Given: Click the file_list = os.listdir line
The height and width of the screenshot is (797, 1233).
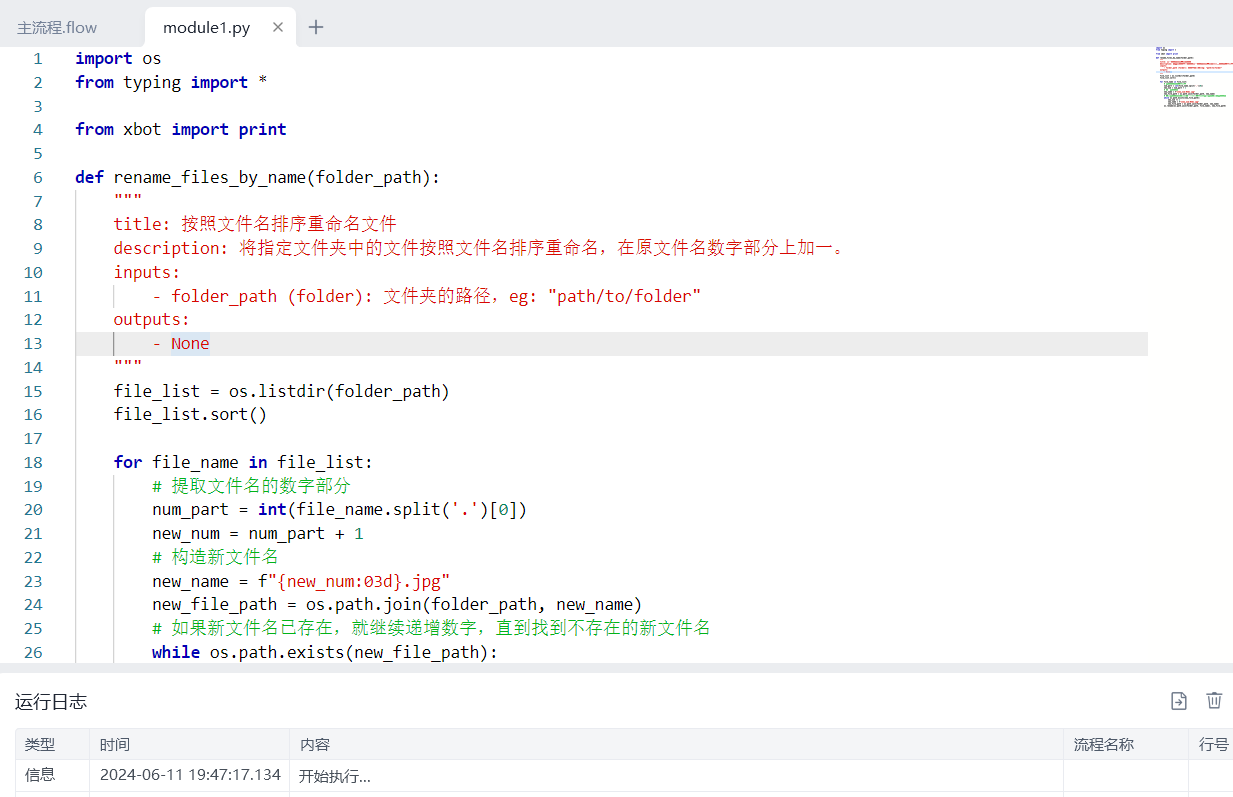Looking at the screenshot, I should (282, 391).
